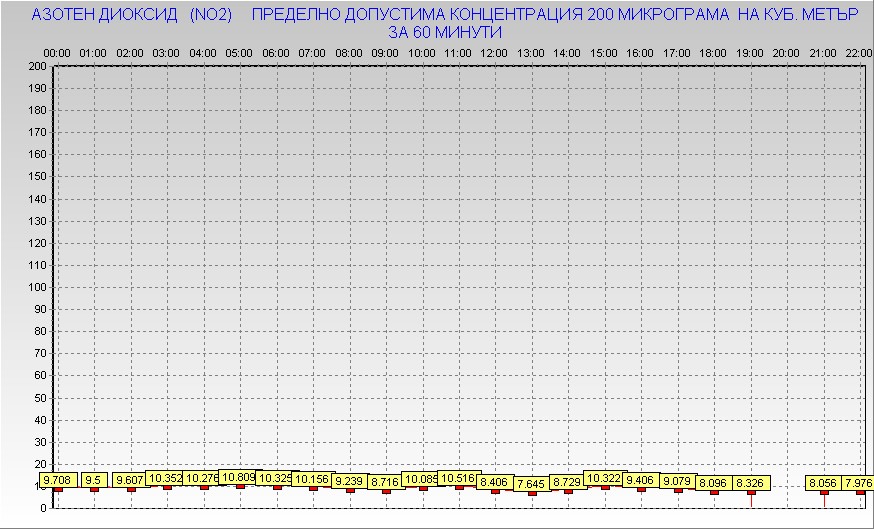Viewport: 874px width, 529px height.
Task: Select the 100 value on vertical axis
Action: point(37,287)
